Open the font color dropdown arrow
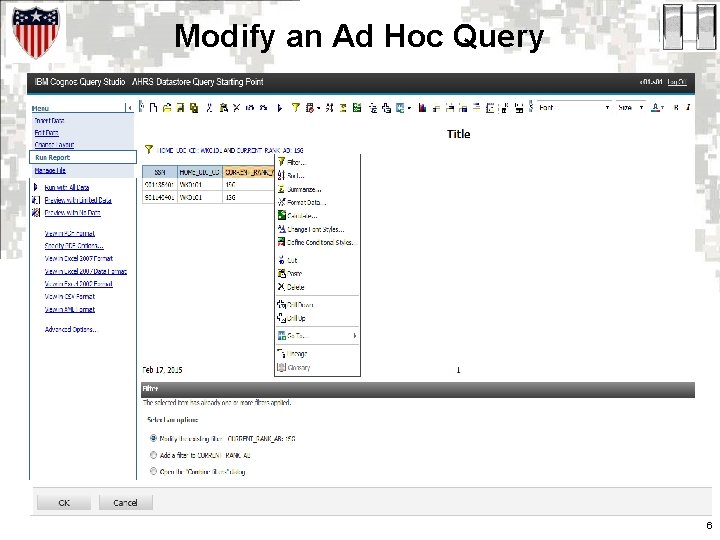 pos(663,108)
